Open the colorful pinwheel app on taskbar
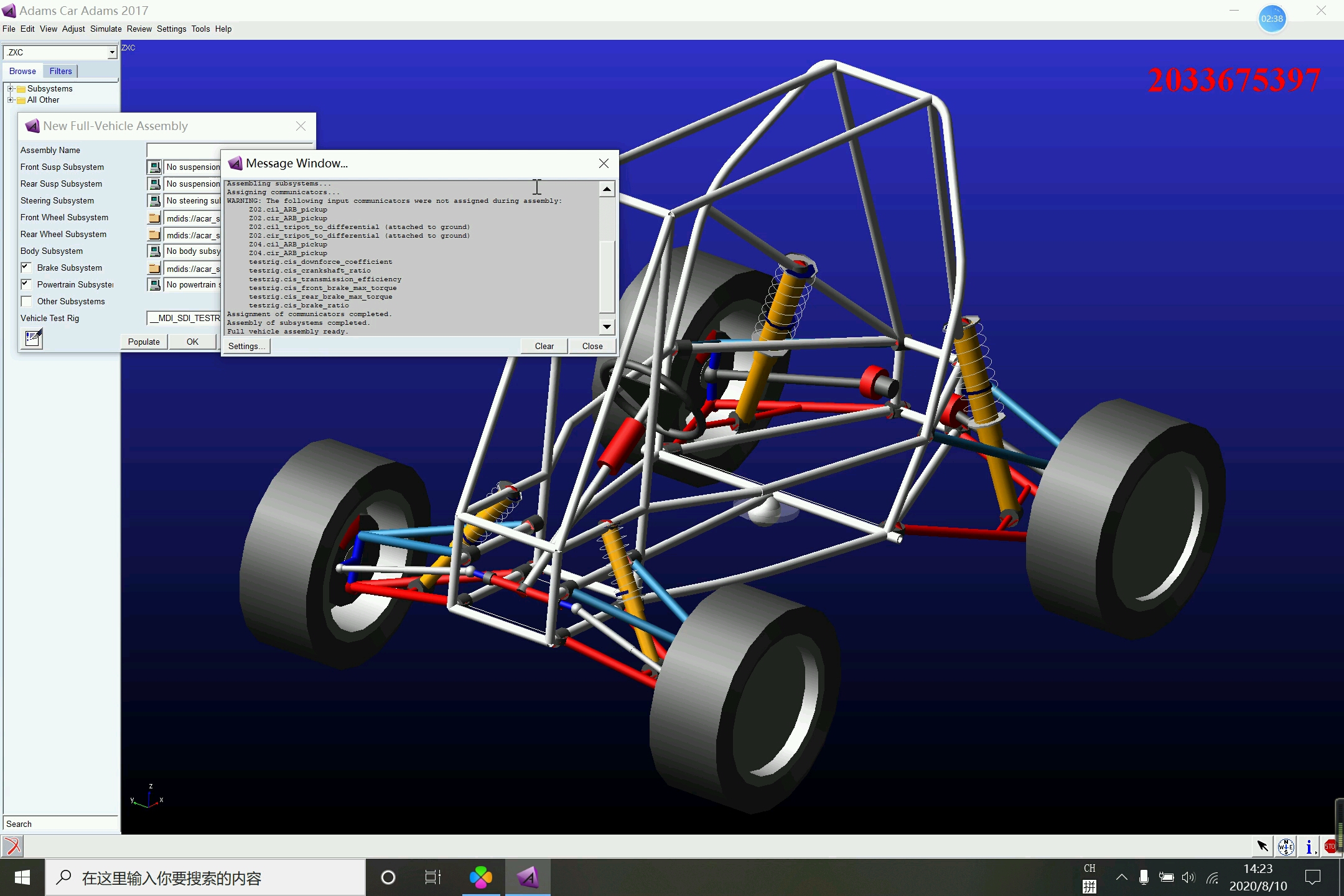 point(481,878)
